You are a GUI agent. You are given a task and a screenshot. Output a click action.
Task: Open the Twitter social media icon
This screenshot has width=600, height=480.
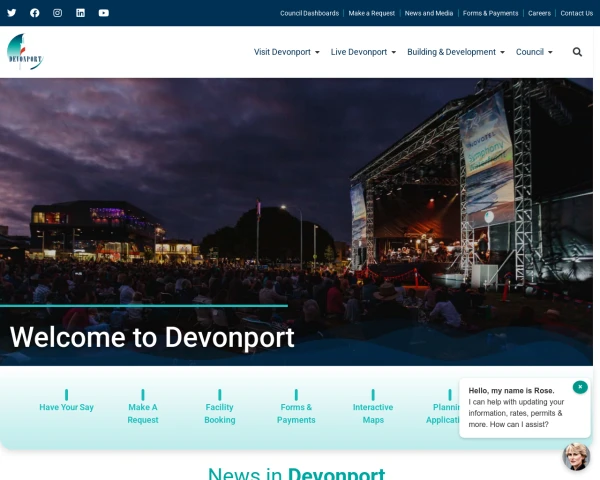click(x=12, y=13)
